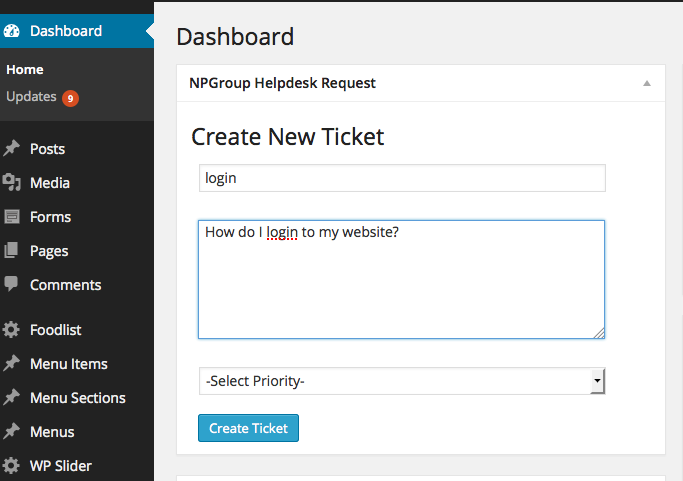Collapse the NPGroup Helpdesk Request panel

tap(647, 83)
